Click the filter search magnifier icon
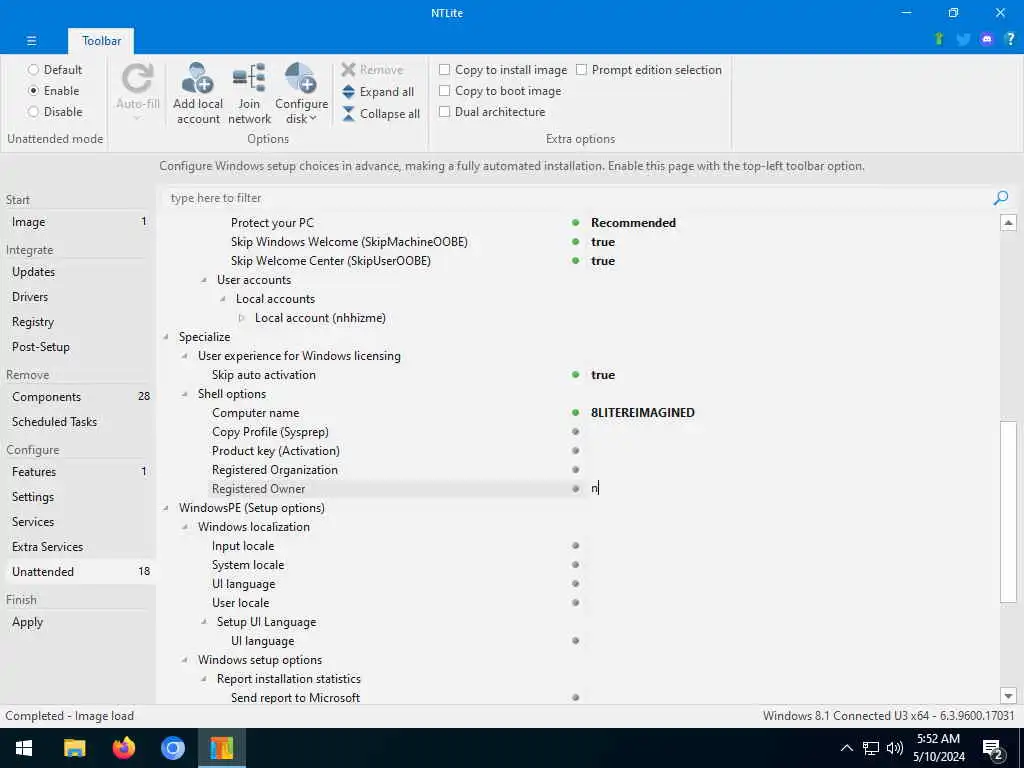This screenshot has width=1024, height=768. 1000,198
